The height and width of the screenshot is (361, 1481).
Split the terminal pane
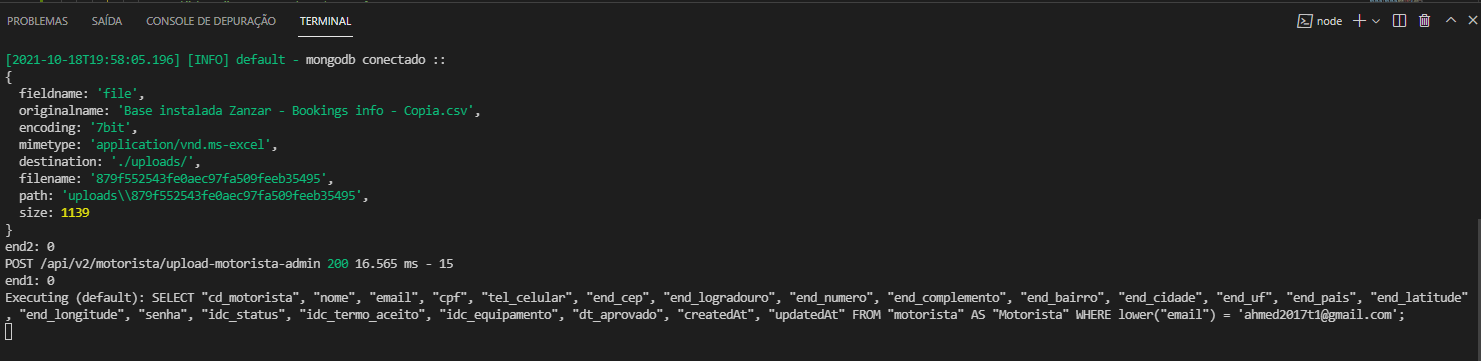click(x=1399, y=20)
